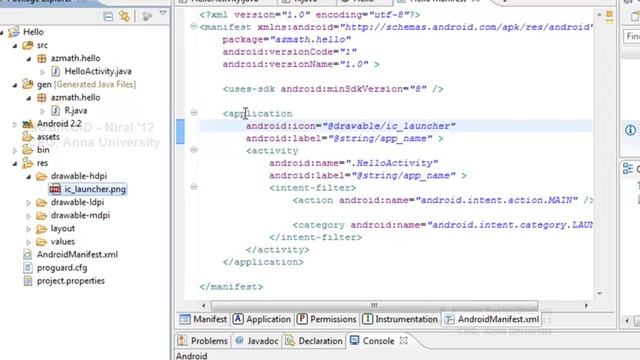Click the uses-sdk line in editor
The image size is (640, 360).
click(x=333, y=89)
